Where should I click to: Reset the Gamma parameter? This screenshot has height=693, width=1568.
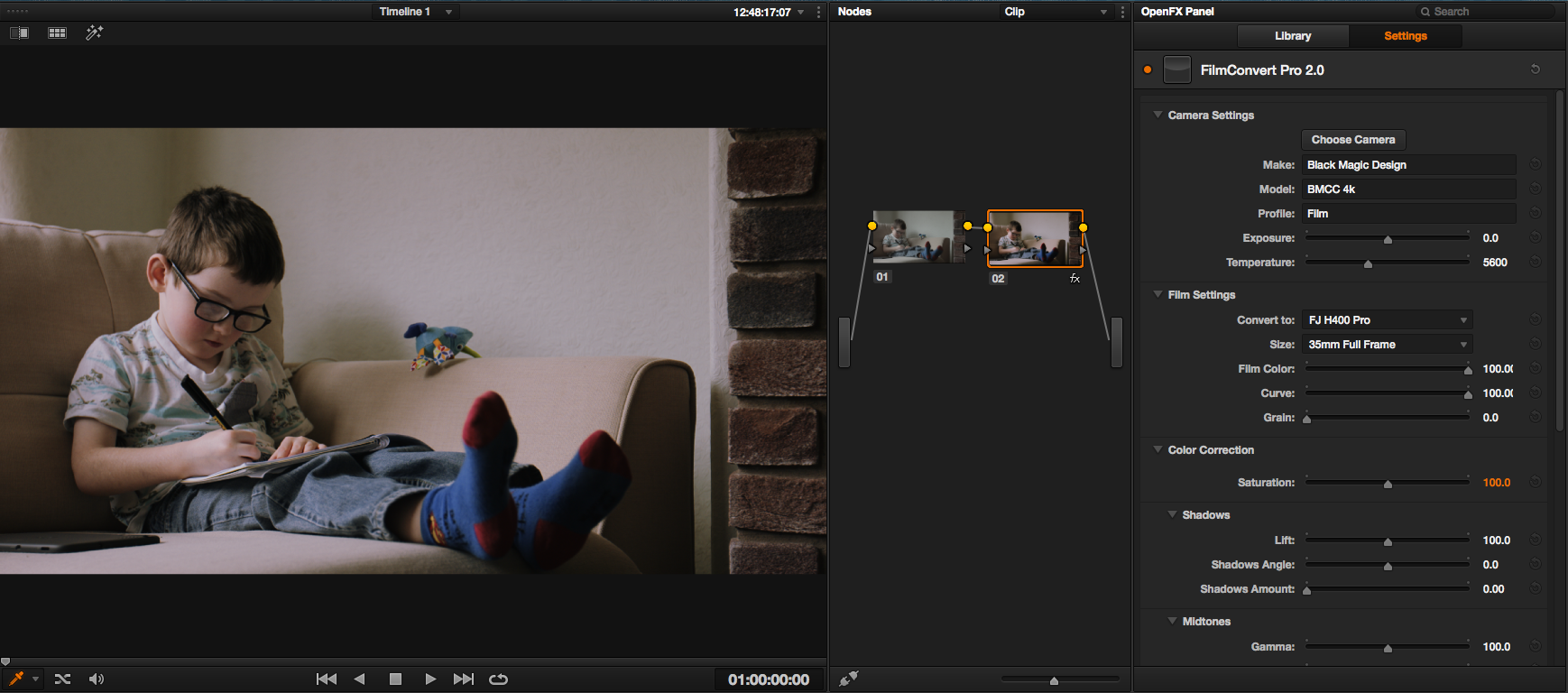[x=1536, y=646]
